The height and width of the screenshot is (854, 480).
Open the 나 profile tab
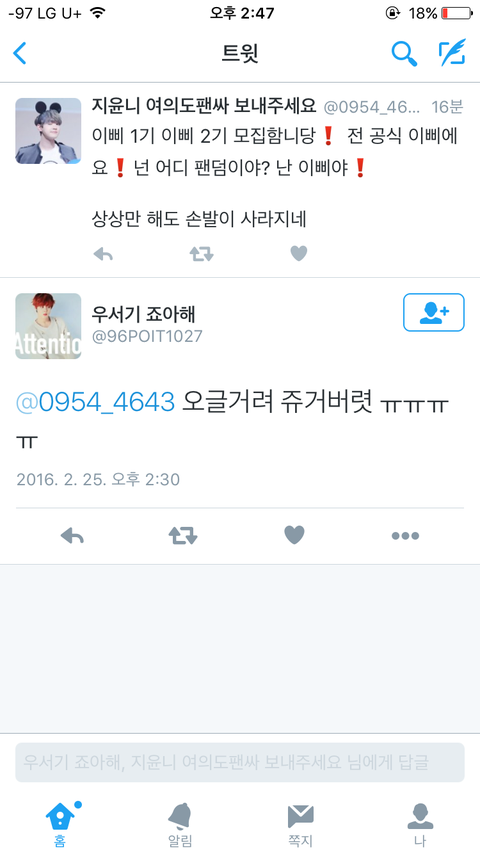[420, 825]
